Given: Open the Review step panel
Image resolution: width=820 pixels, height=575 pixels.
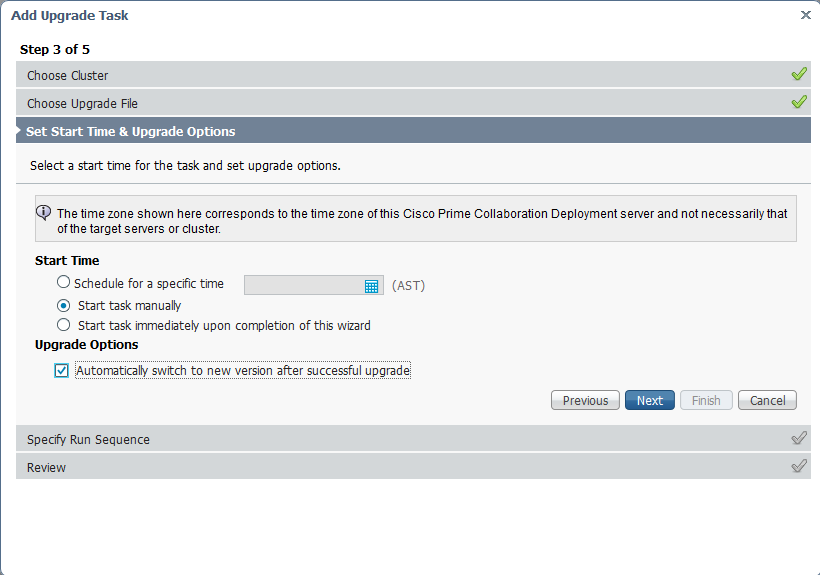Looking at the screenshot, I should pyautogui.click(x=46, y=467).
